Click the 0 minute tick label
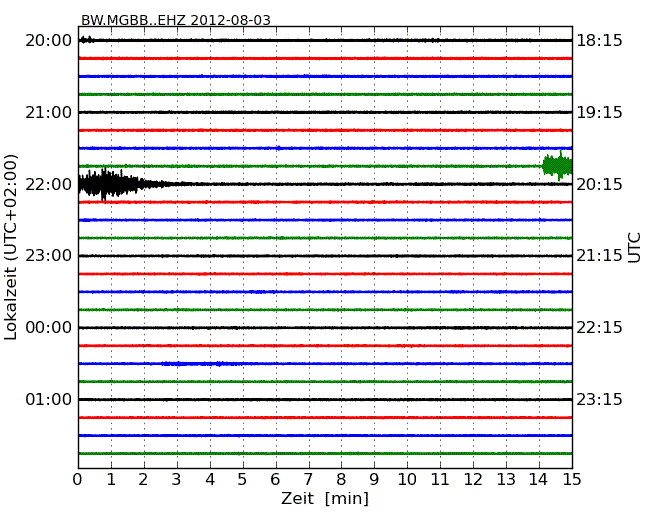The height and width of the screenshot is (520, 650). [x=78, y=479]
